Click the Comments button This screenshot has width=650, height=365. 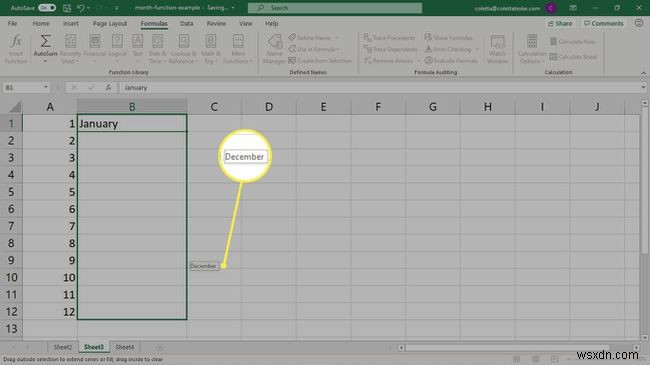tap(604, 24)
